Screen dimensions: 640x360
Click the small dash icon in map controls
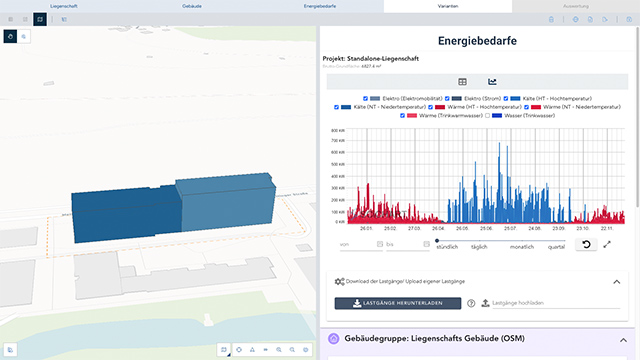point(265,350)
